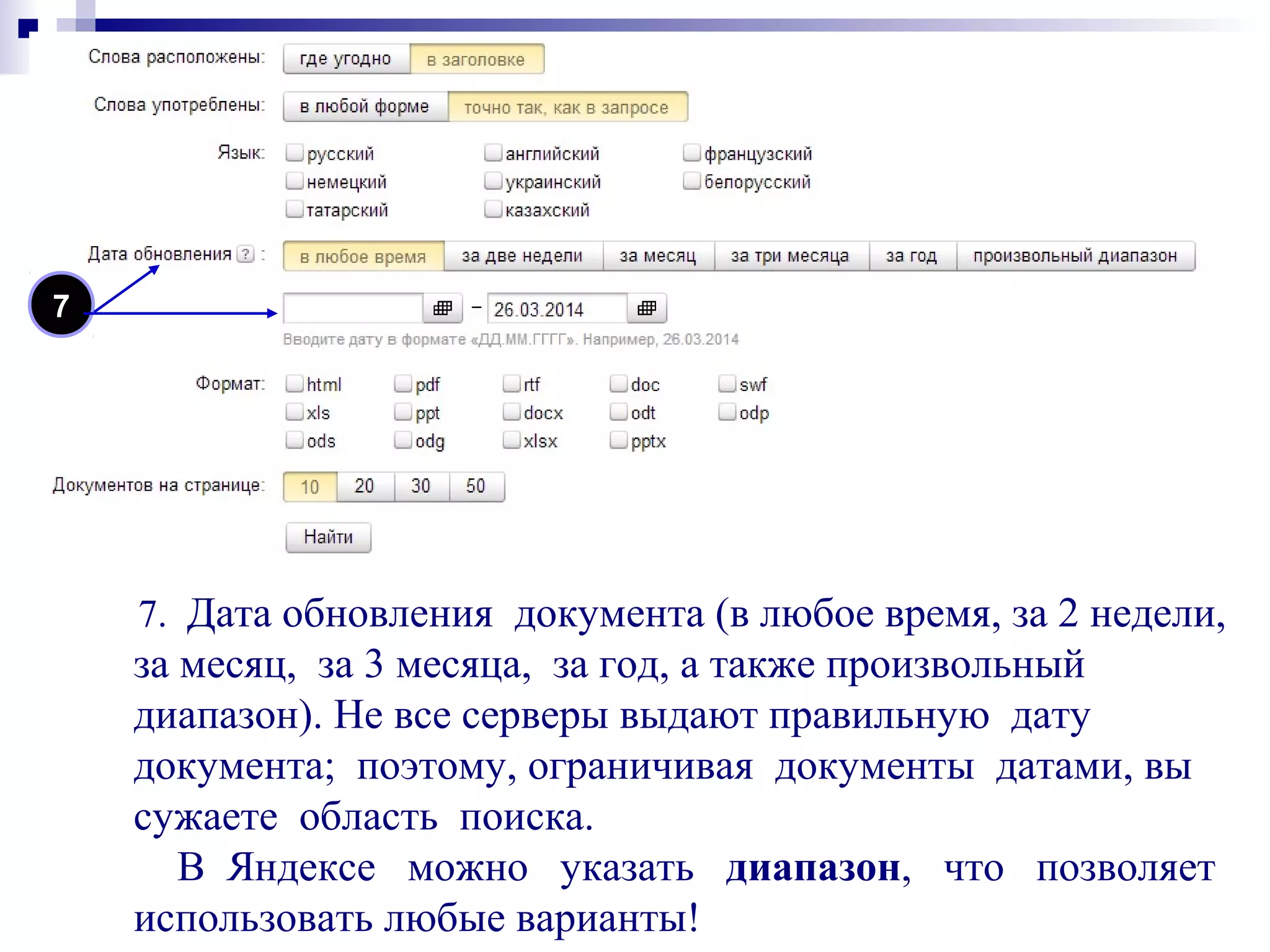Select 'за две недели' update date
The image size is (1270, 952).
tap(523, 256)
